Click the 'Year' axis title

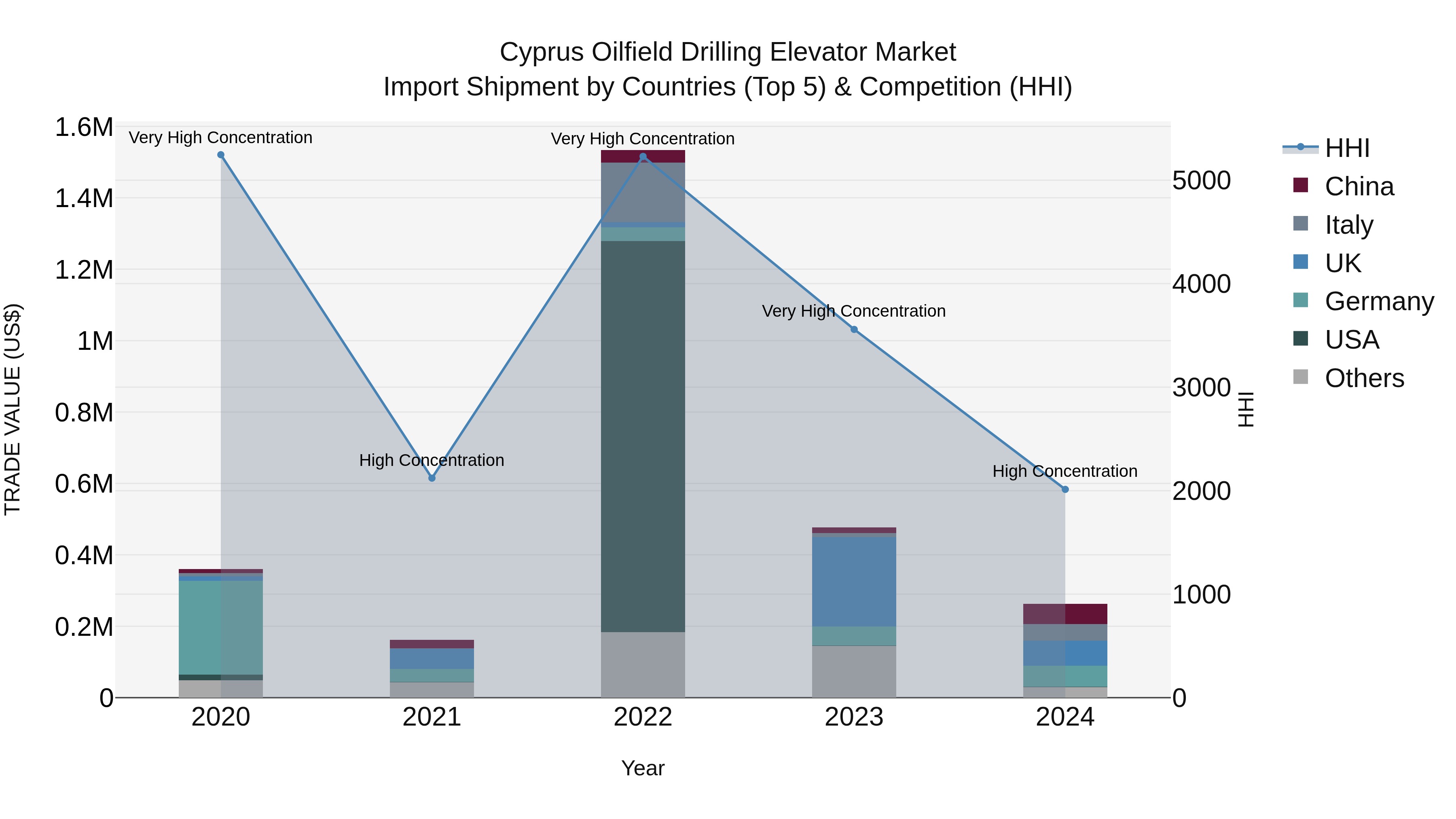(643, 769)
